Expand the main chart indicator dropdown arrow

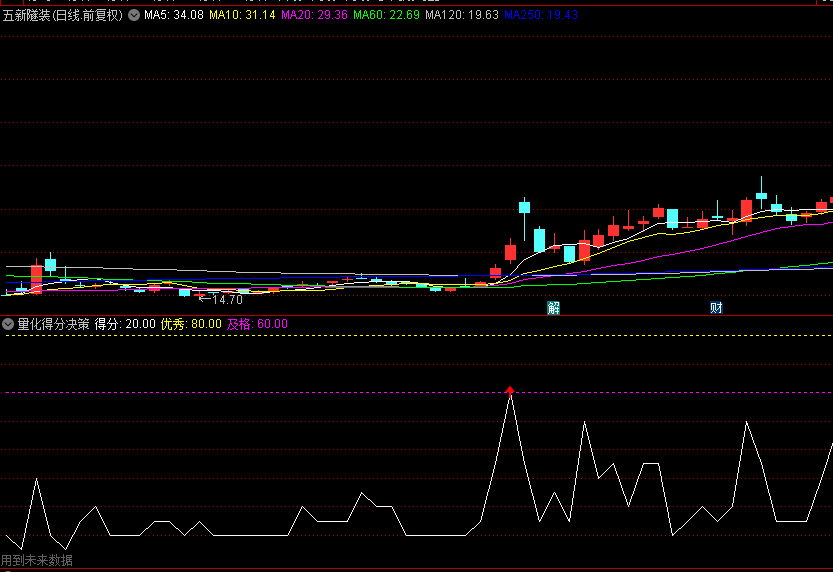(x=135, y=15)
